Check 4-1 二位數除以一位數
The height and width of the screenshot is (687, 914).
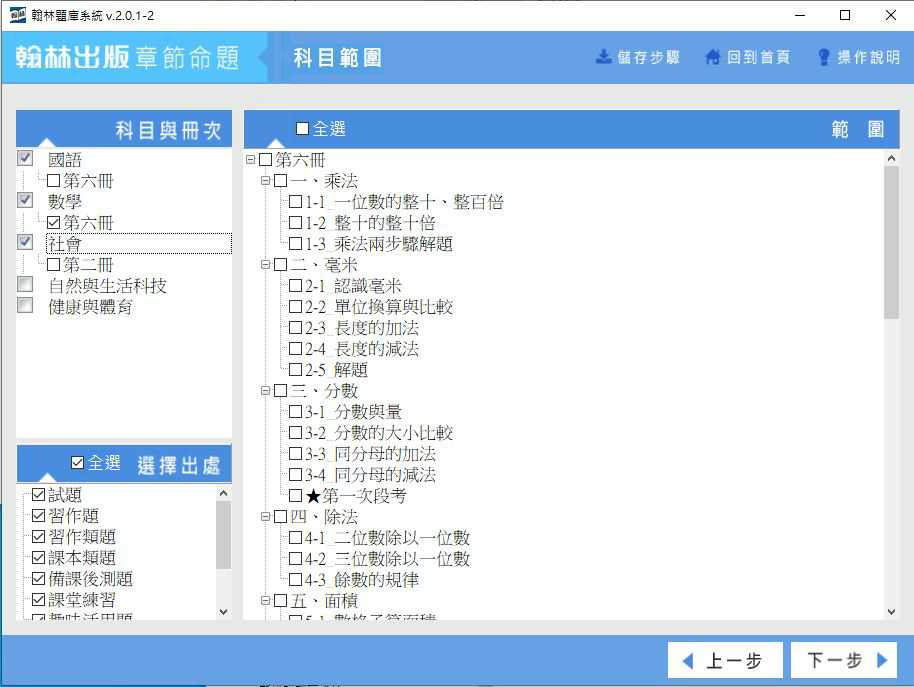click(x=296, y=537)
